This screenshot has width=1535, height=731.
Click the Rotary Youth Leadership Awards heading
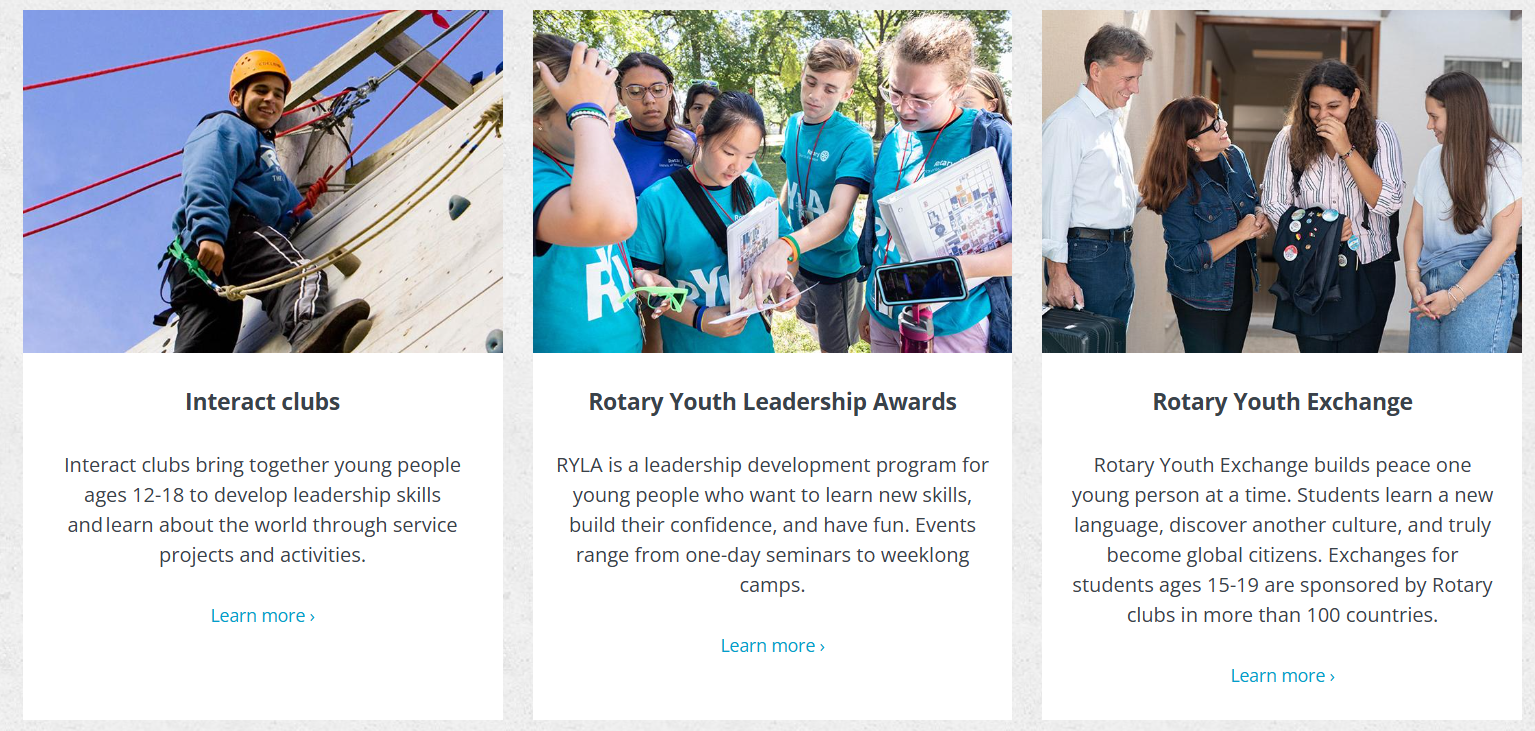pyautogui.click(x=772, y=402)
